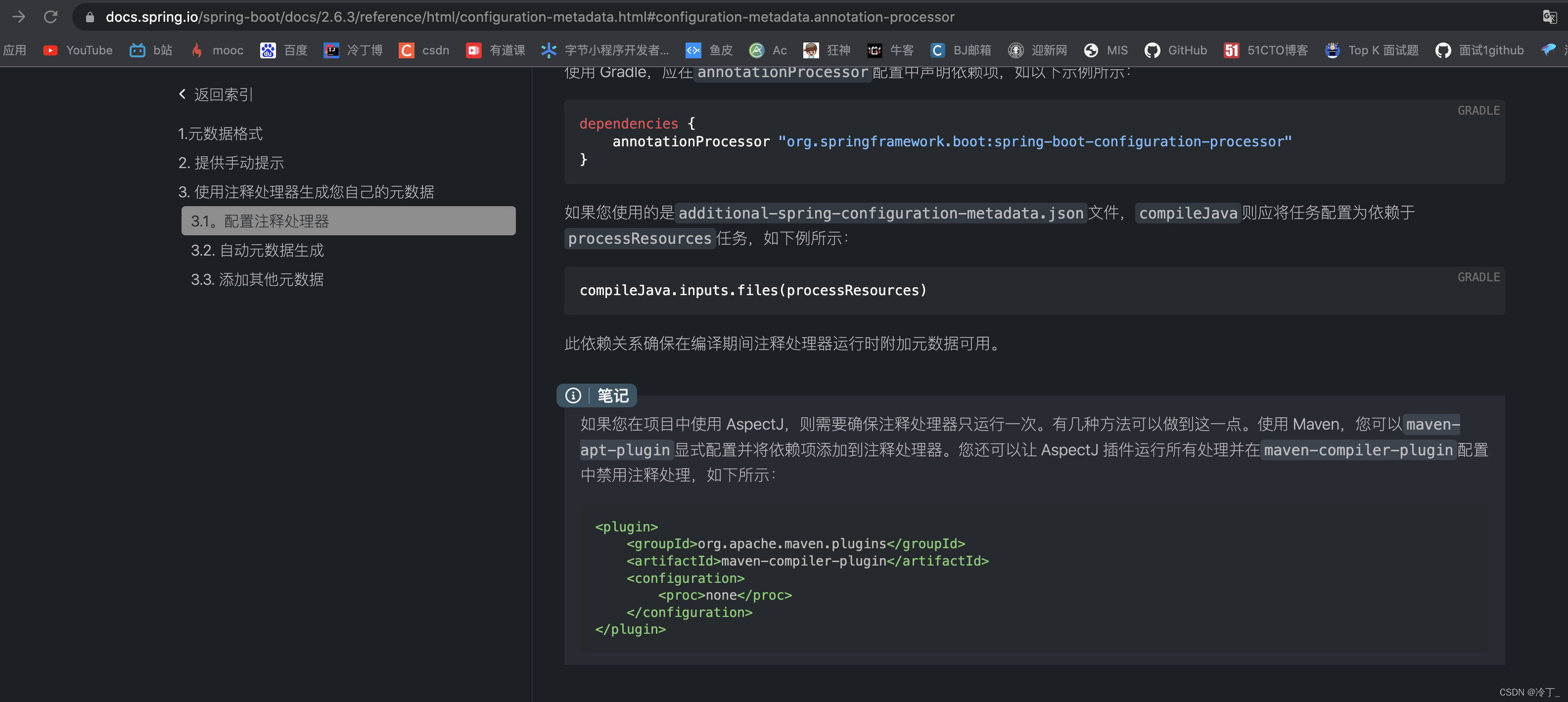Click the maven-compiler-plugin inline code in note

(x=1358, y=451)
